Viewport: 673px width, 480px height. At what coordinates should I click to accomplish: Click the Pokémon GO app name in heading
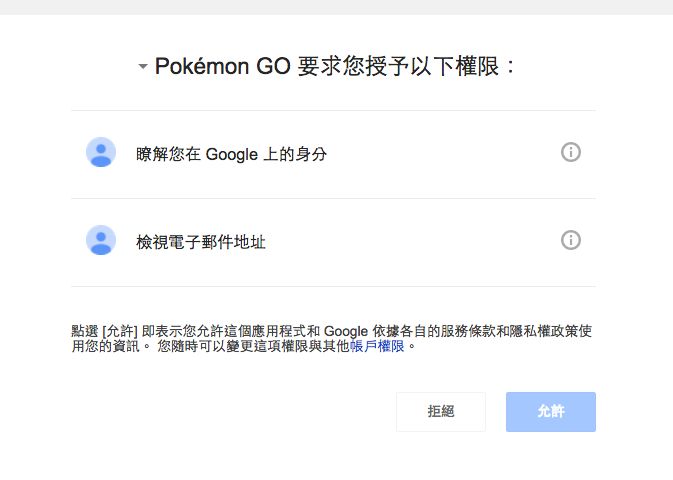224,67
